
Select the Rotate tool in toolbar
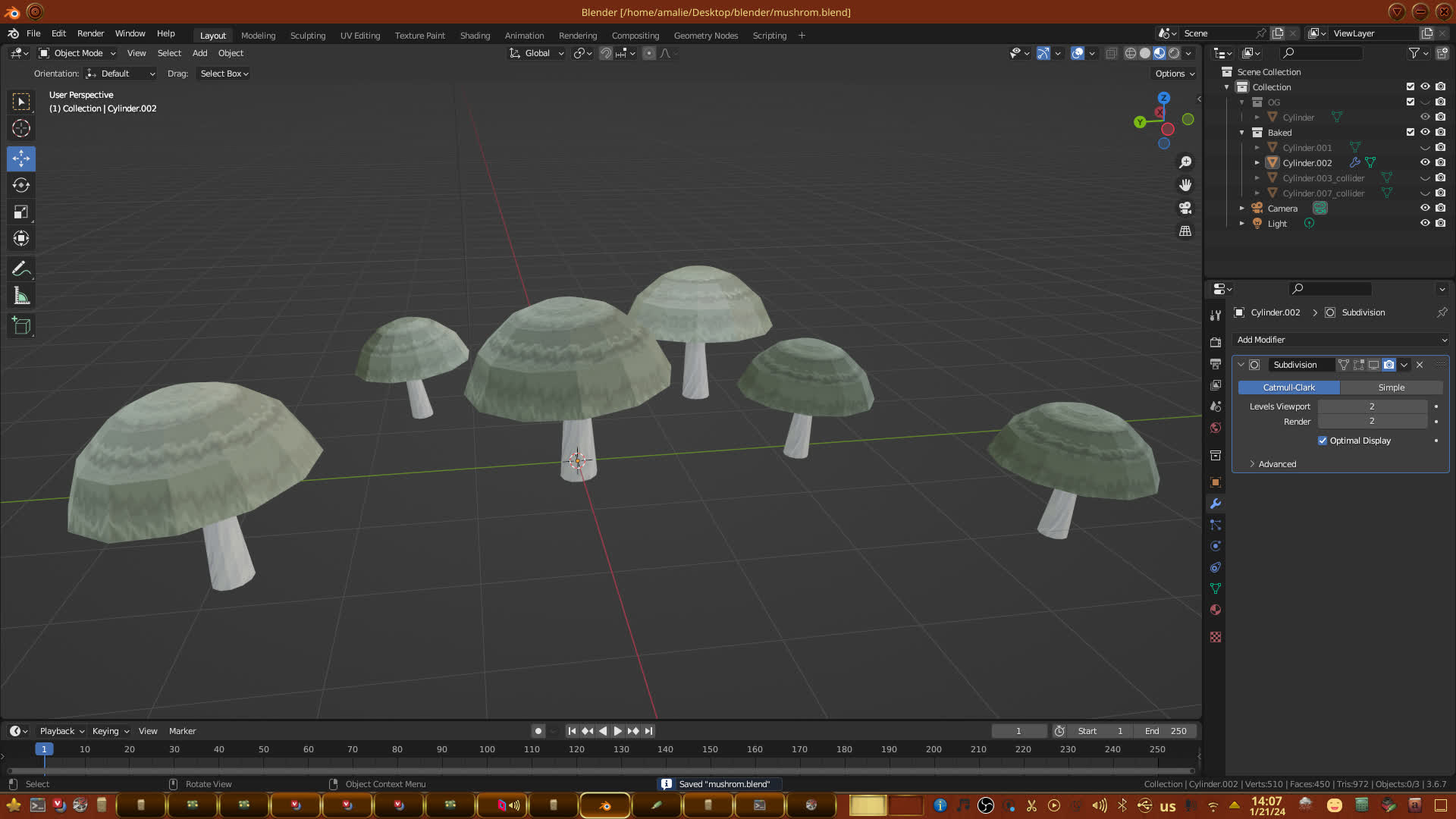[21, 185]
